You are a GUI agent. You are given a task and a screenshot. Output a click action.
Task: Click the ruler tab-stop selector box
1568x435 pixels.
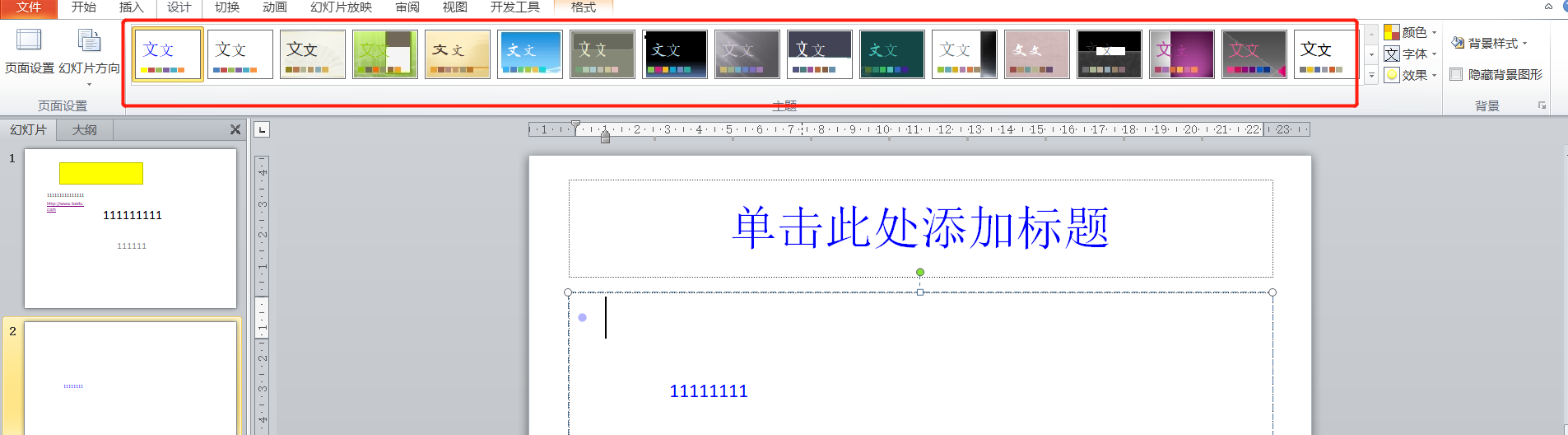click(x=262, y=129)
